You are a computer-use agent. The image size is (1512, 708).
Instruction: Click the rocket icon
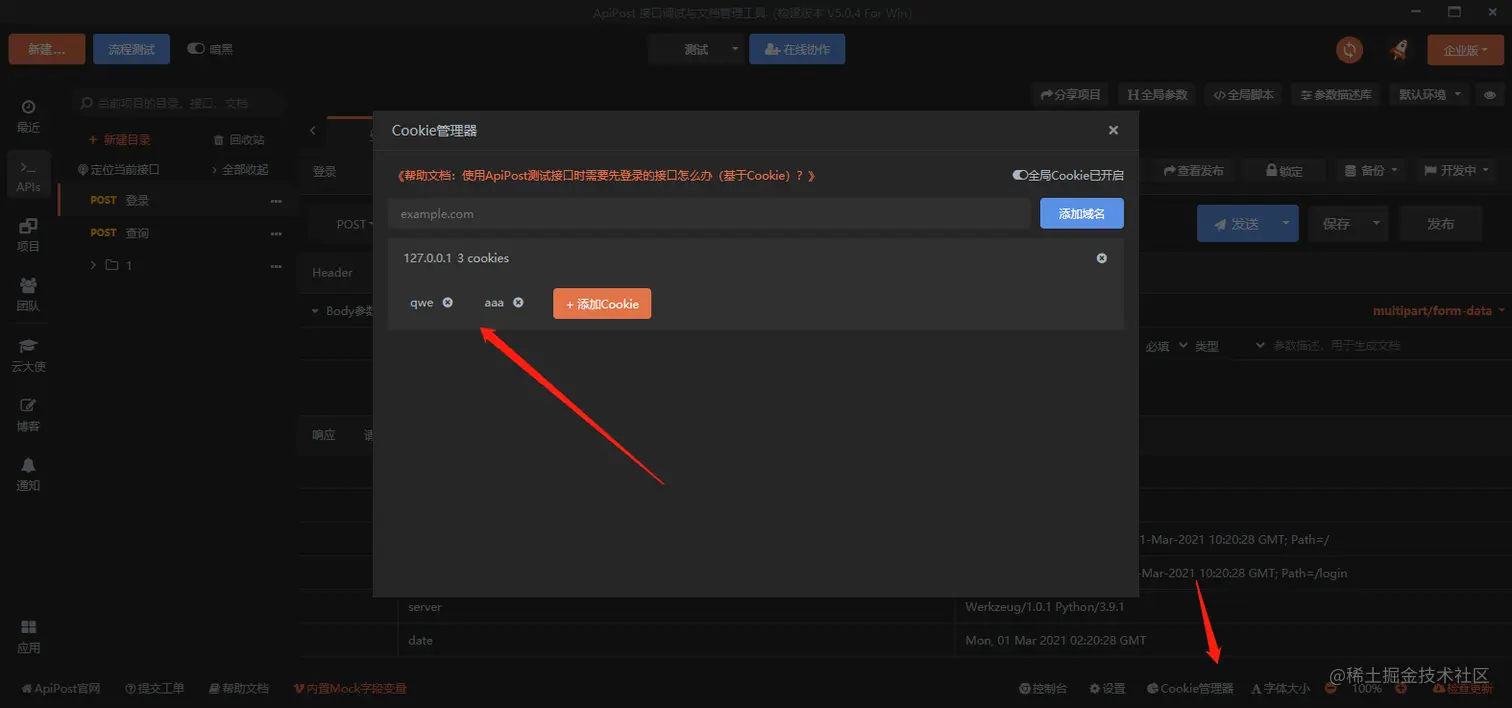tap(1398, 49)
